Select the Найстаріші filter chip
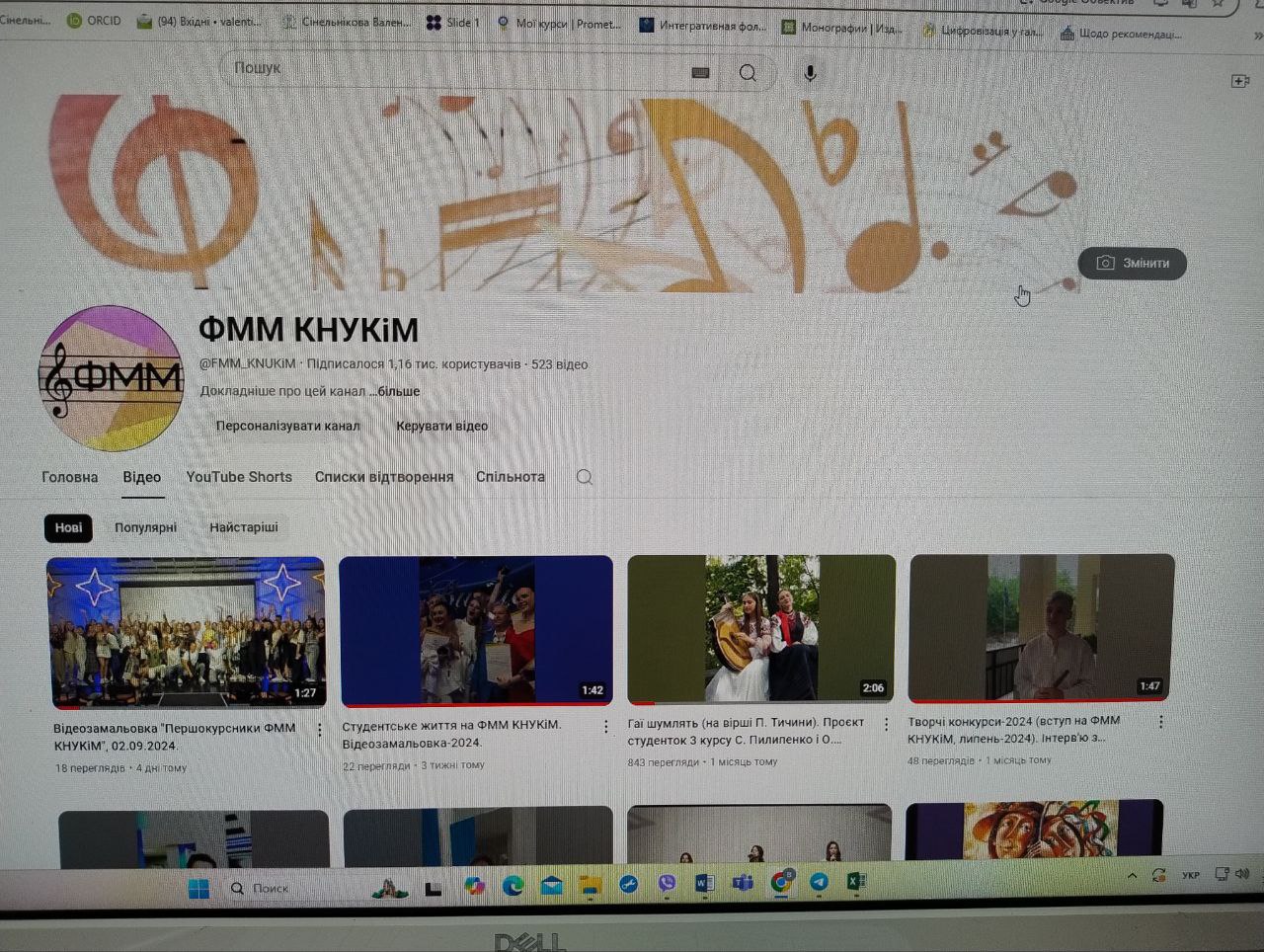 click(x=244, y=527)
